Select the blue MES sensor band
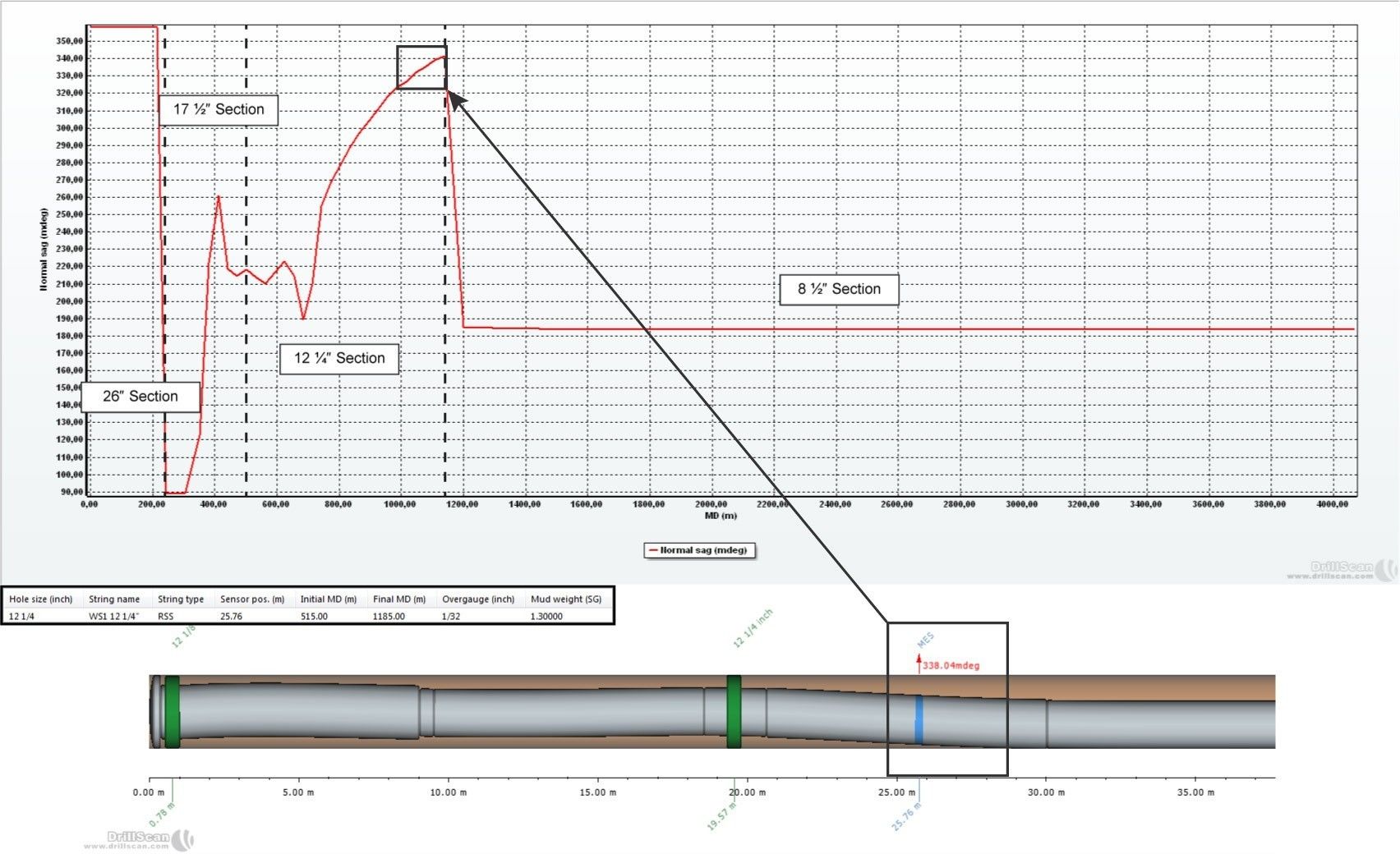Screen dimensions: 1400x854 point(919,719)
